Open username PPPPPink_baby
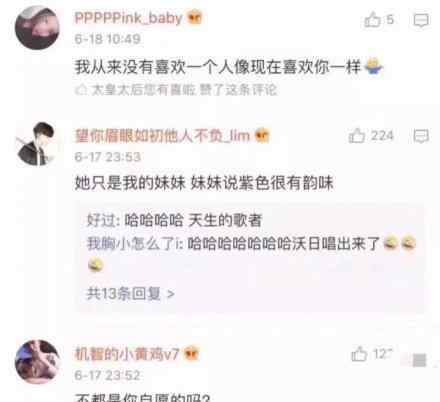Viewport: 440px width, 402px height. [129, 18]
